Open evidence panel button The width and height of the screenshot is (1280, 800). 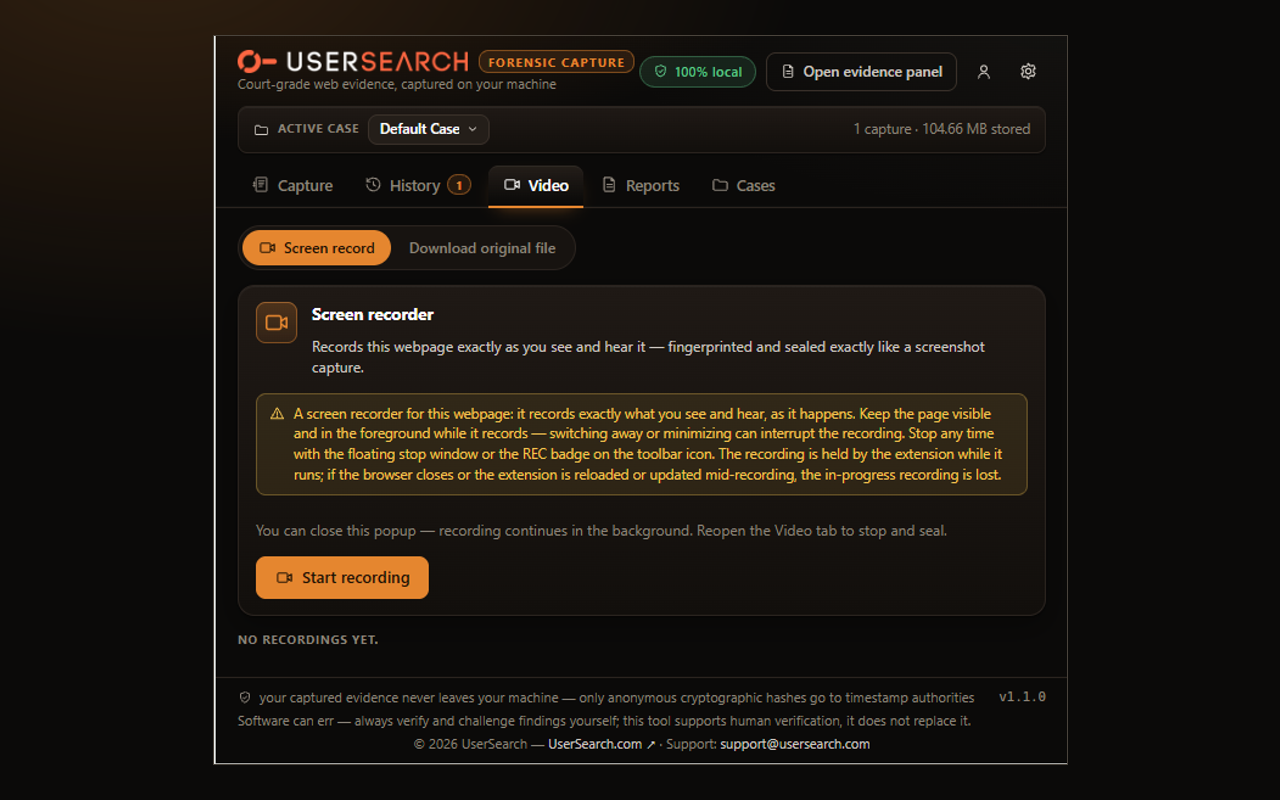click(x=861, y=72)
